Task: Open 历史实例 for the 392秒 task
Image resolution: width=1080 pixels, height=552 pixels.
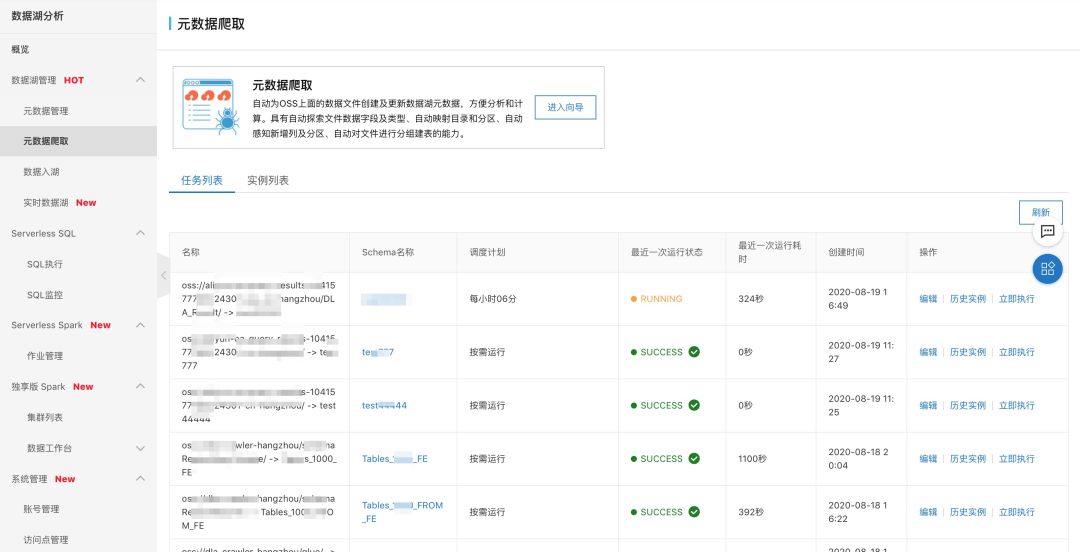Action: tap(967, 512)
